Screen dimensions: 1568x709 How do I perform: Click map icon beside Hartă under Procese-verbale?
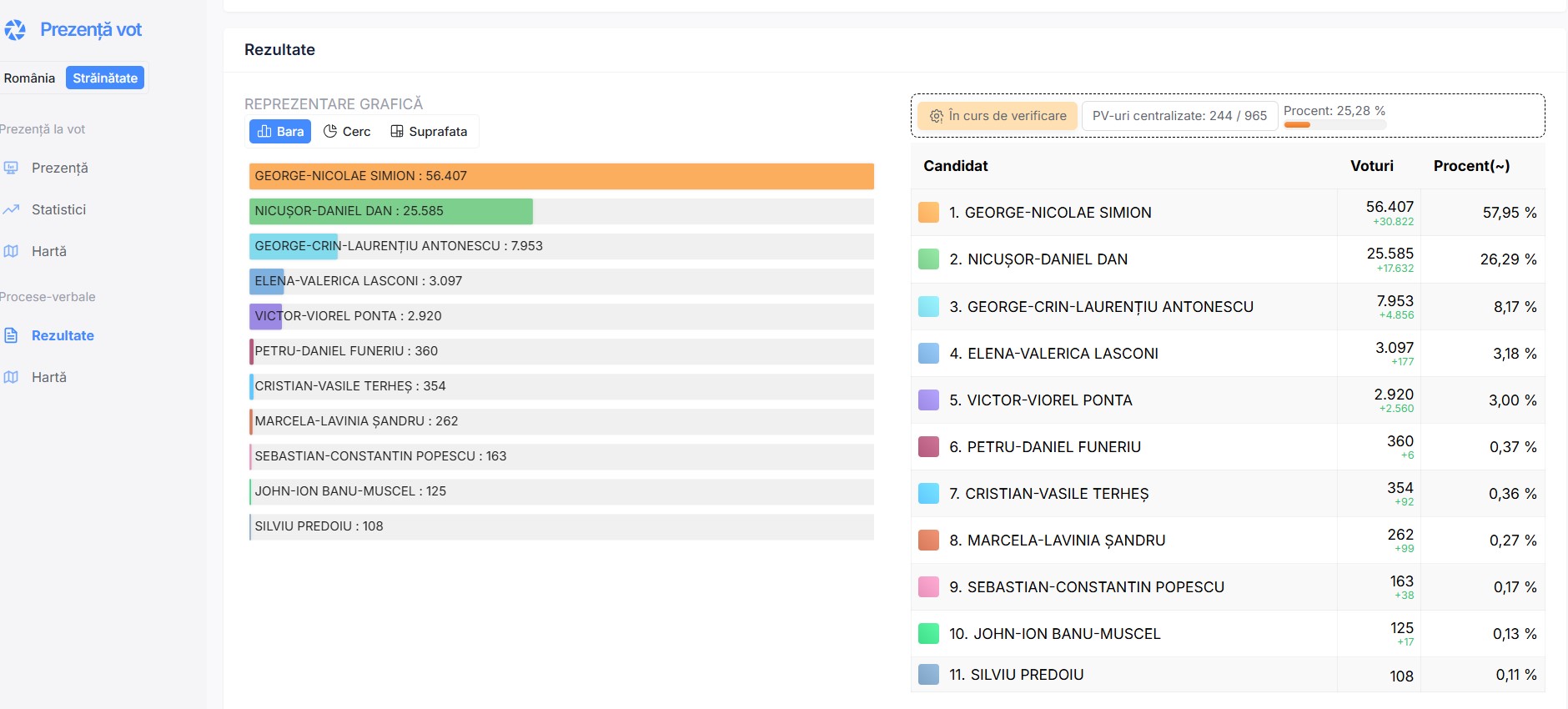11,377
